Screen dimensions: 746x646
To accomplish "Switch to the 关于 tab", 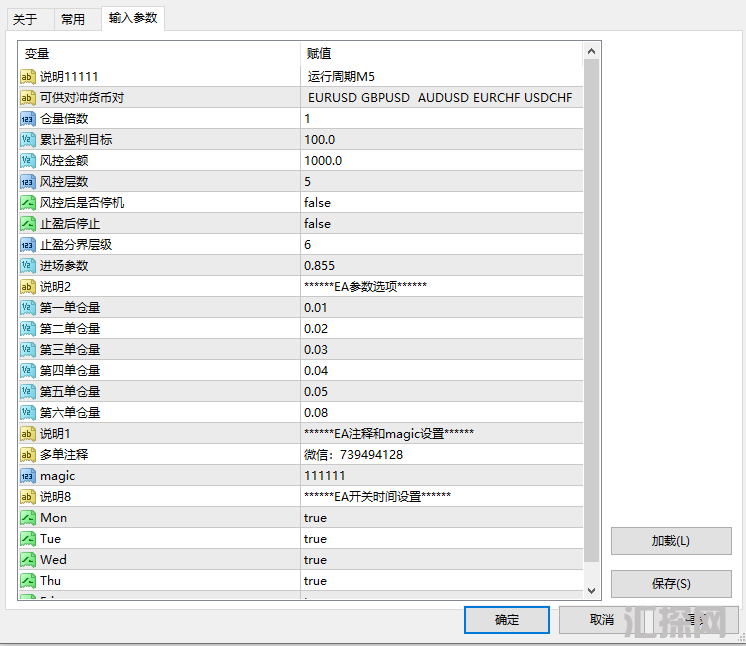I will point(25,19).
